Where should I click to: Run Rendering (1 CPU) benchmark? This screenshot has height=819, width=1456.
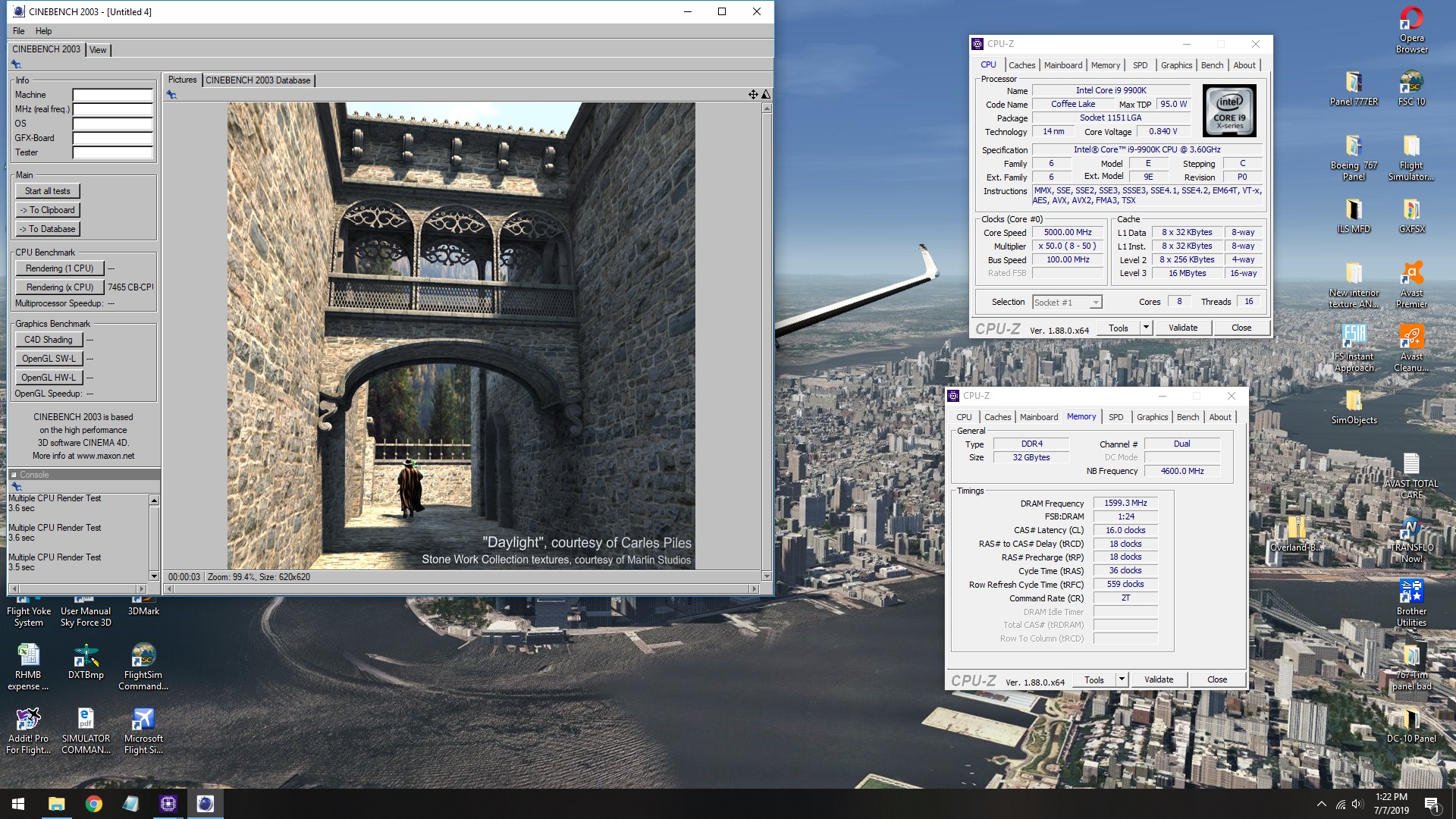(59, 268)
